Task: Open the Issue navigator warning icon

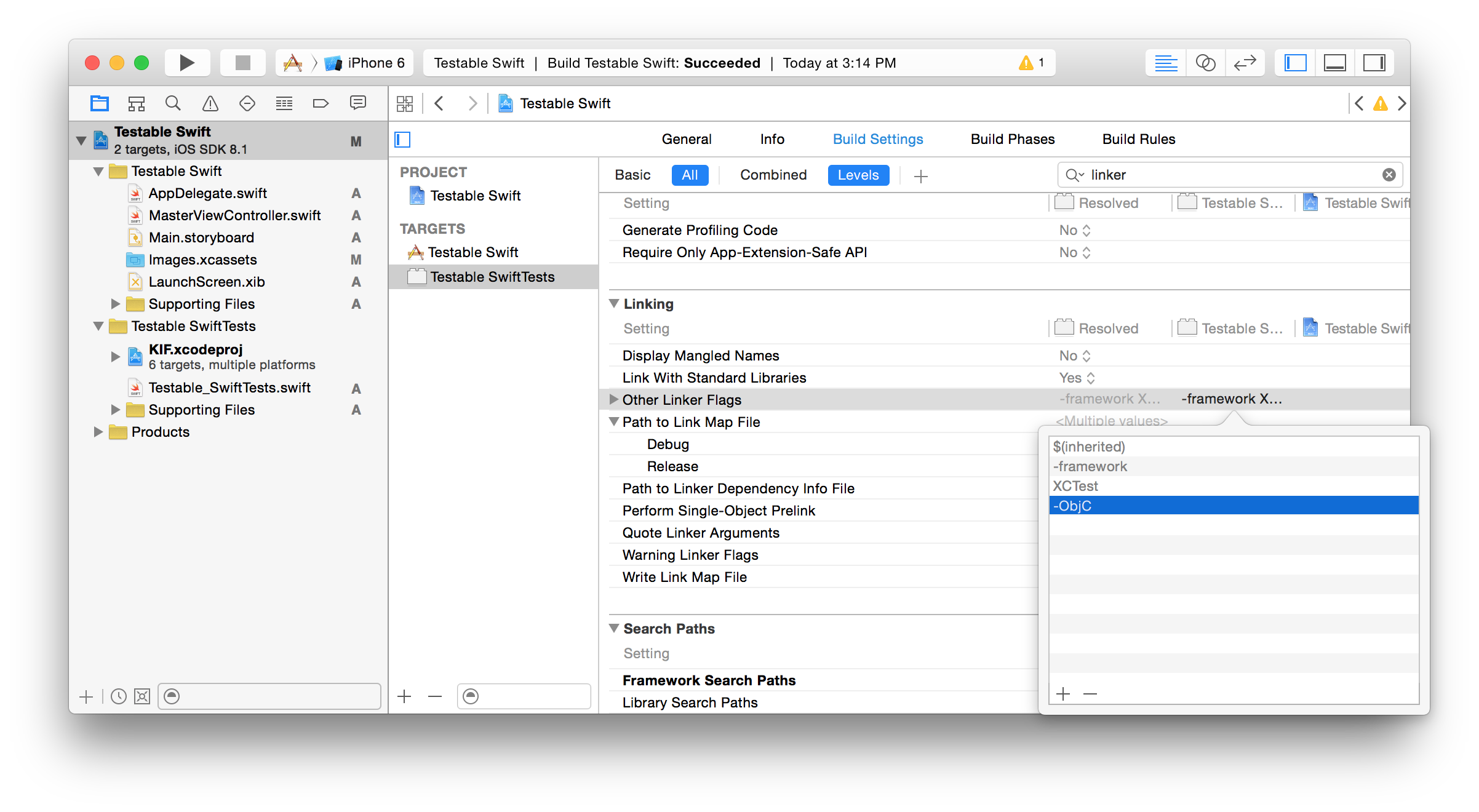Action: pyautogui.click(x=210, y=103)
